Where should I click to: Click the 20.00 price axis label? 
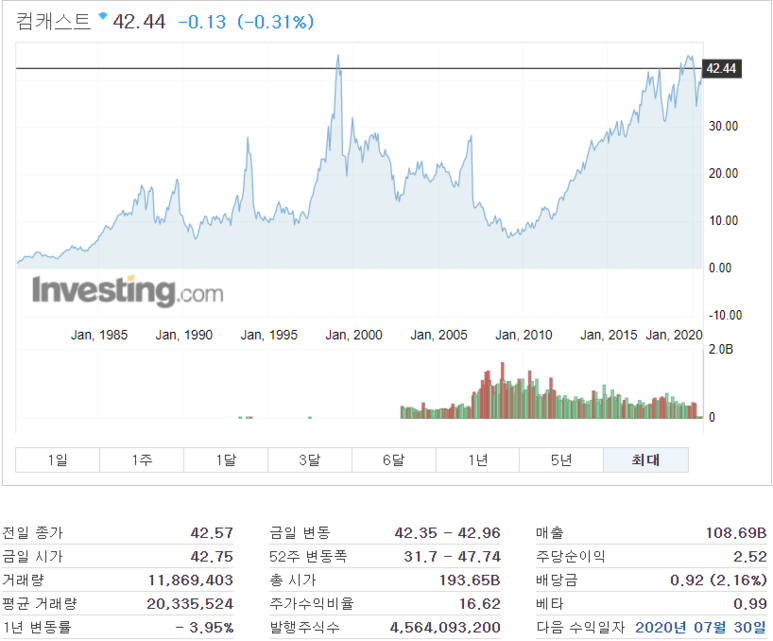(x=723, y=174)
